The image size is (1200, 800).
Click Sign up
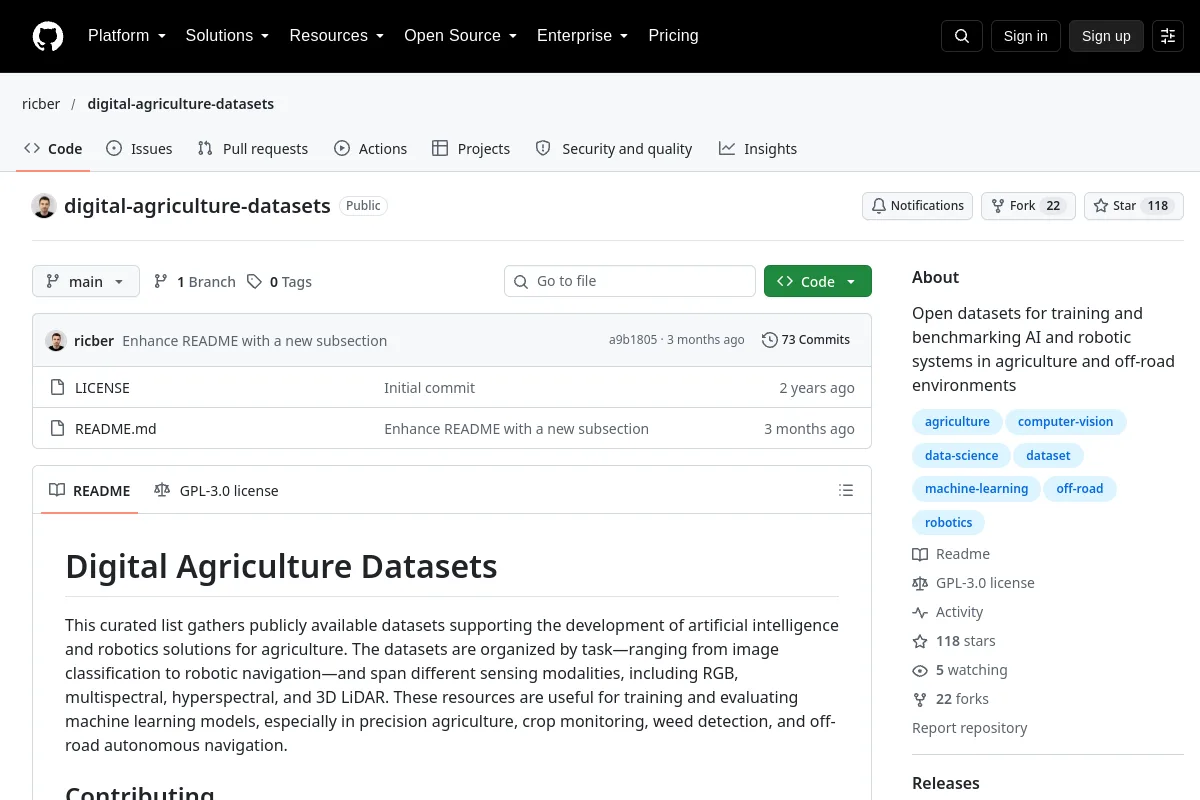[1106, 36]
